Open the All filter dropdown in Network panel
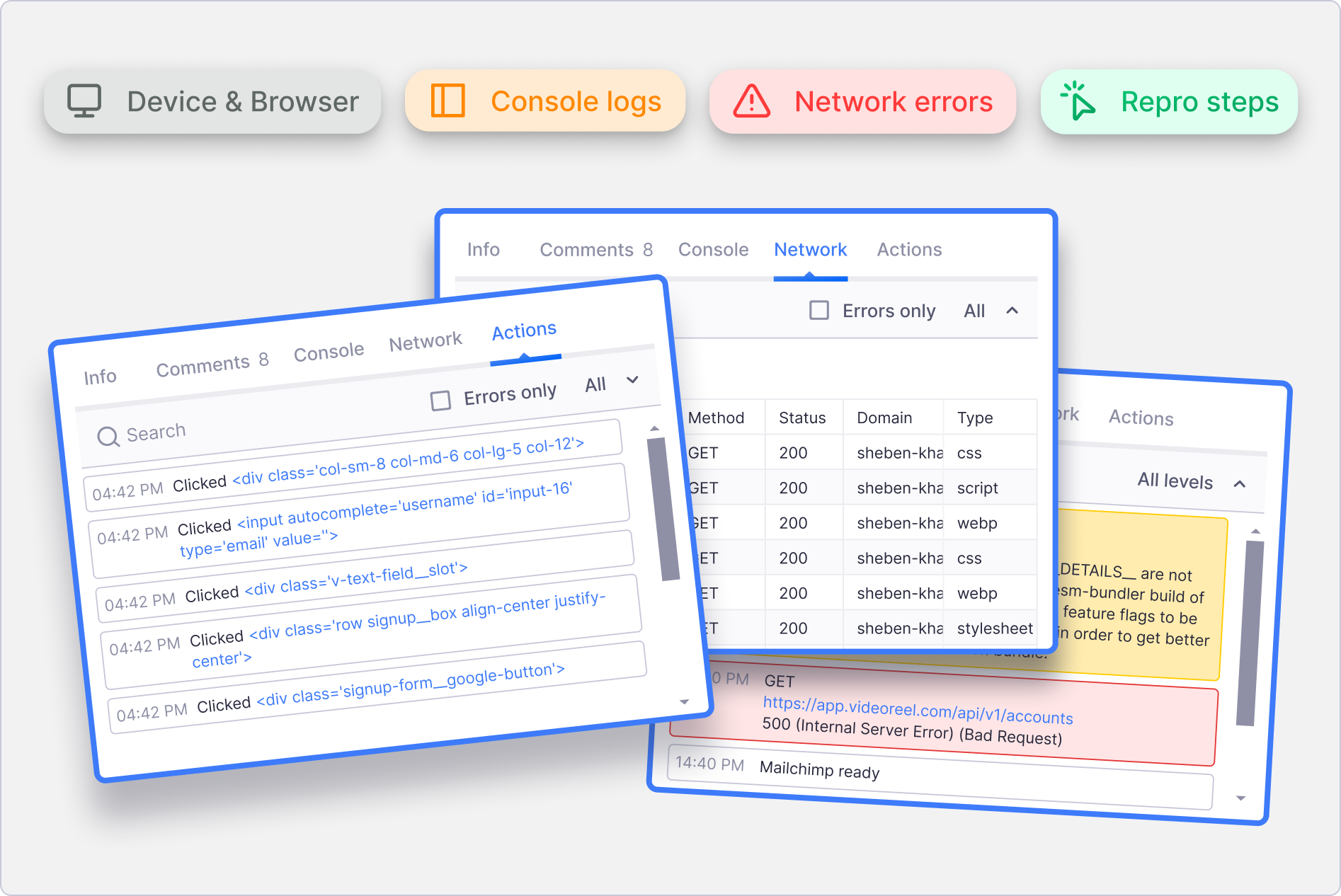Viewport: 1341px width, 896px height. (991, 311)
